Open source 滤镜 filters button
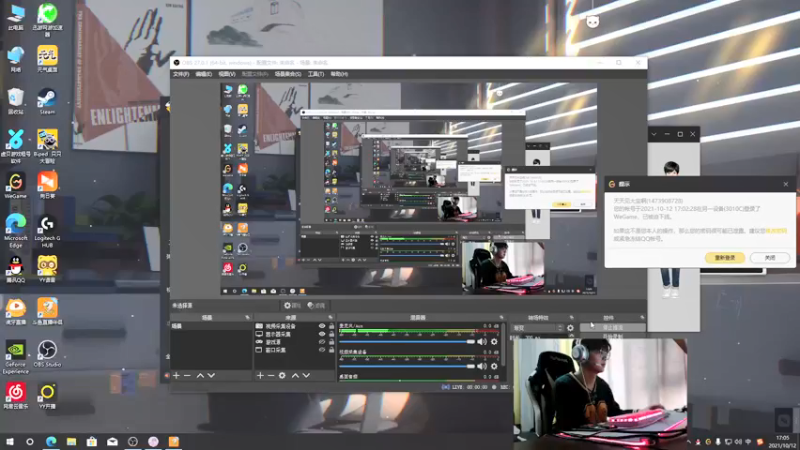Image resolution: width=800 pixels, height=450 pixels. coord(316,306)
